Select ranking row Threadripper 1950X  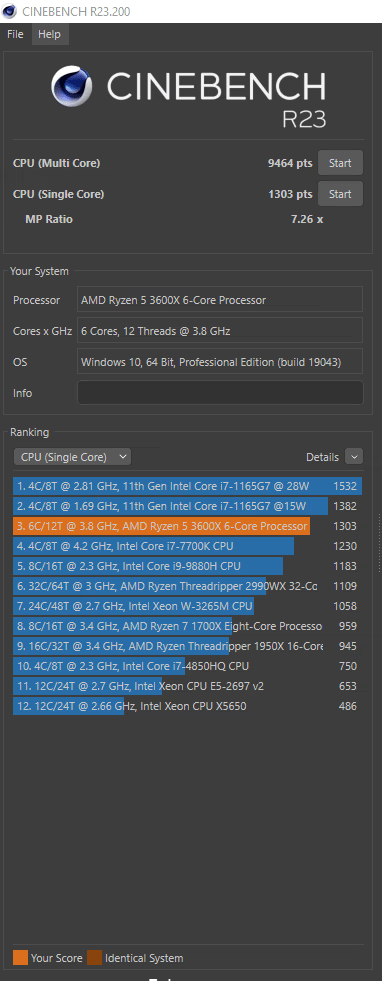point(188,646)
